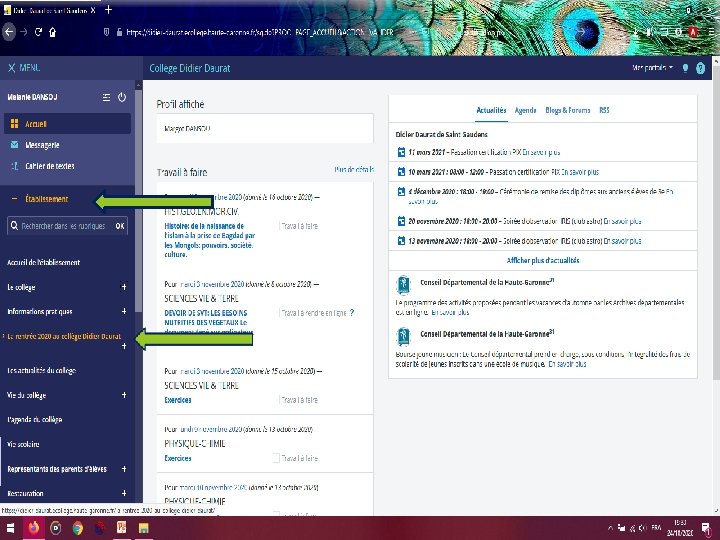
Task: Click the lightbulb icon in the header
Action: pyautogui.click(x=685, y=68)
